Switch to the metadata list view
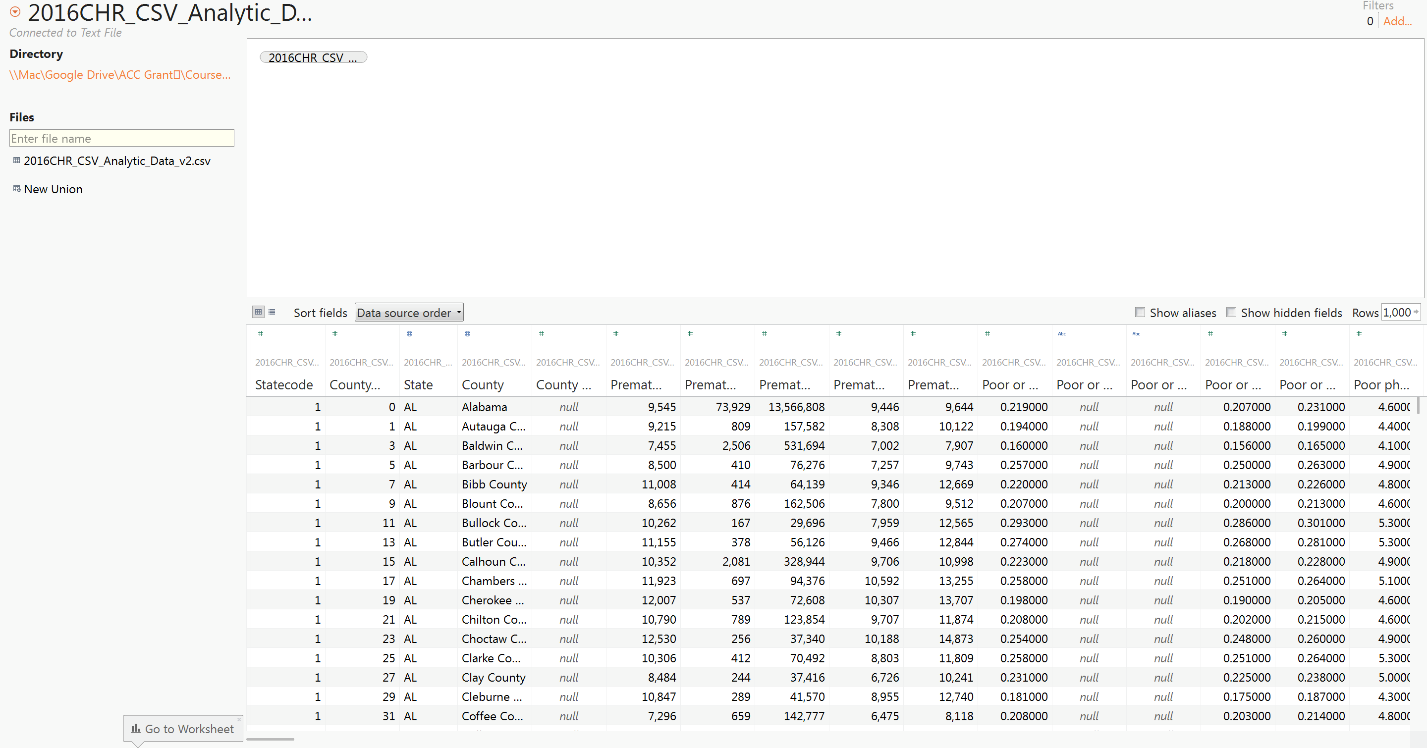Image resolution: width=1427 pixels, height=748 pixels. point(272,312)
